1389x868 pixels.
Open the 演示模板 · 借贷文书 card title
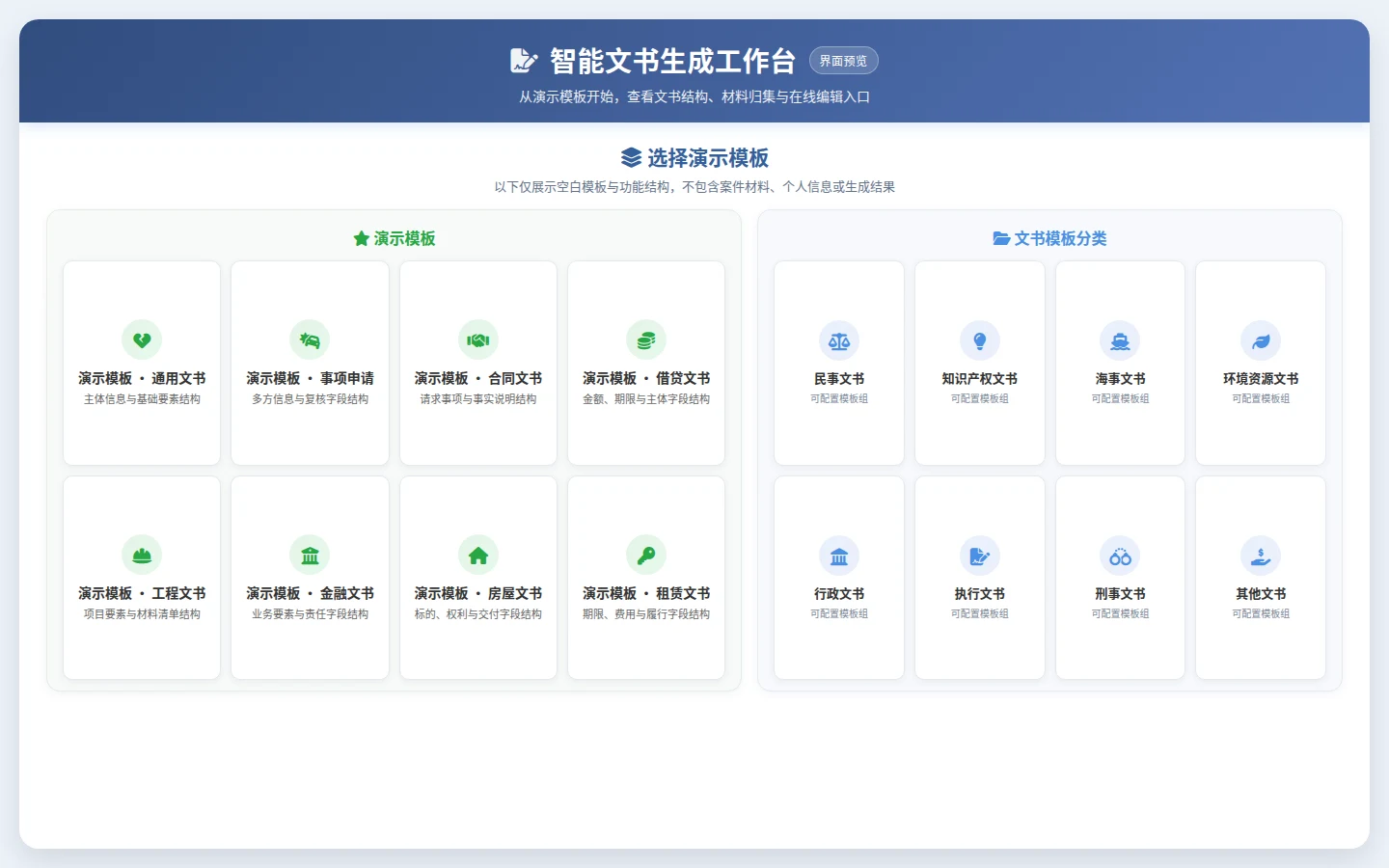646,378
